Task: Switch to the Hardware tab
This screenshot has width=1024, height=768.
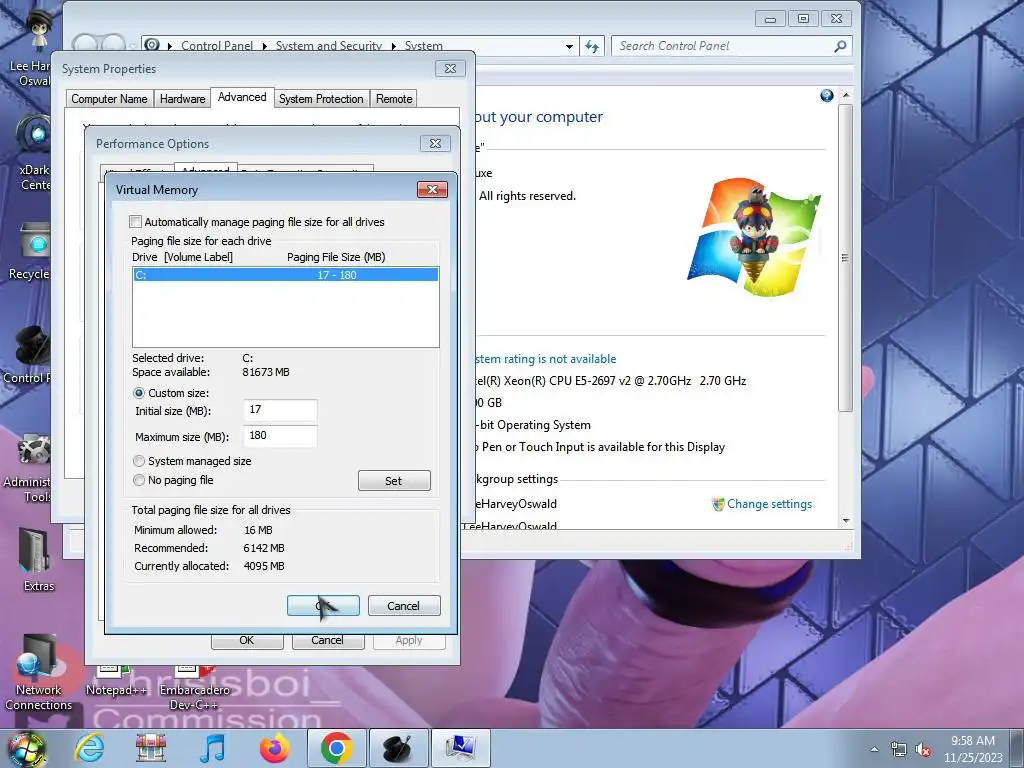Action: click(x=182, y=99)
